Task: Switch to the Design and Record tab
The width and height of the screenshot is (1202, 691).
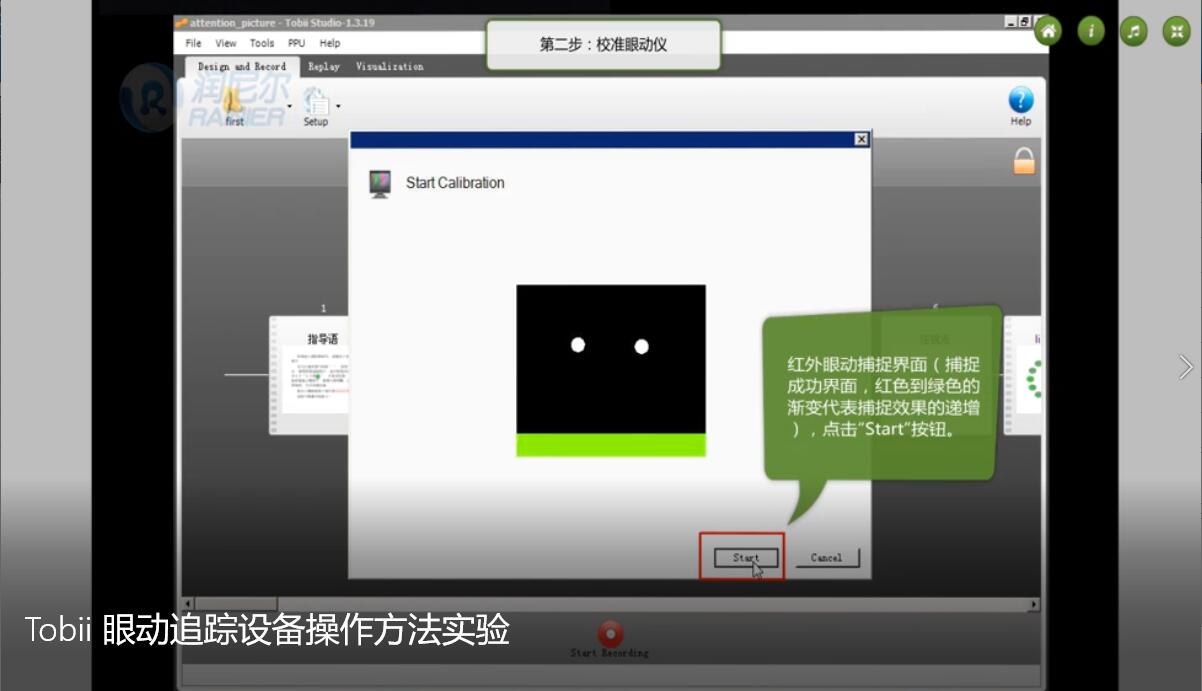Action: tap(242, 67)
